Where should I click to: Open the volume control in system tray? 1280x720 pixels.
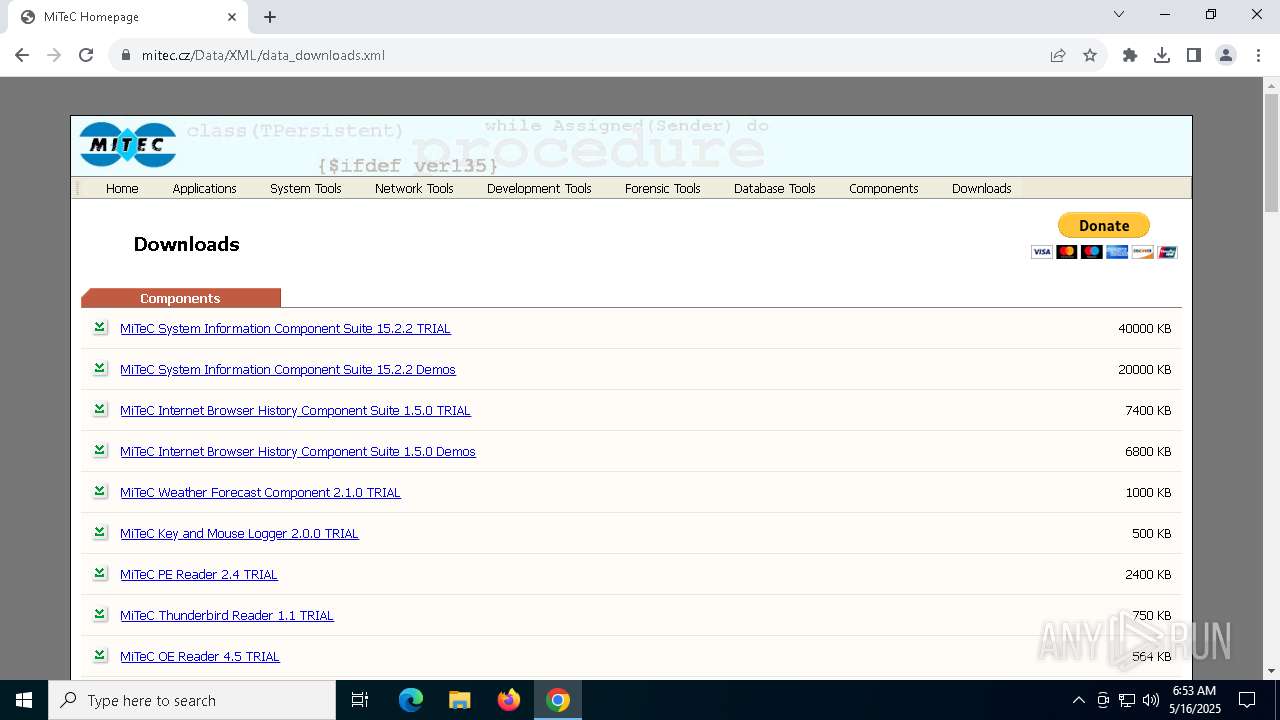pyautogui.click(x=1151, y=700)
